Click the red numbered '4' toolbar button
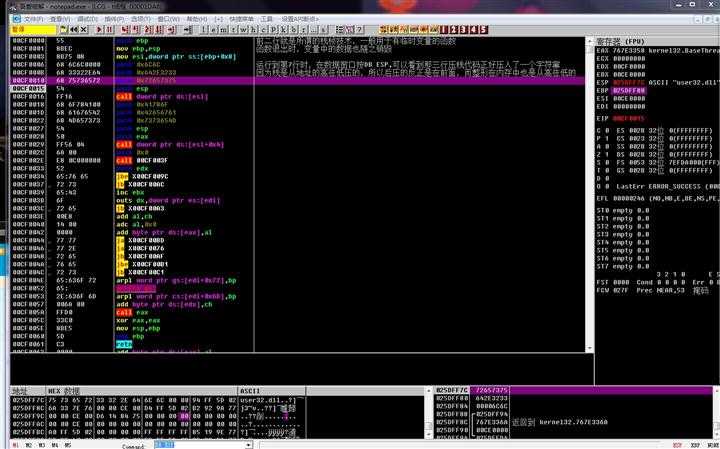 pyautogui.click(x=474, y=29)
